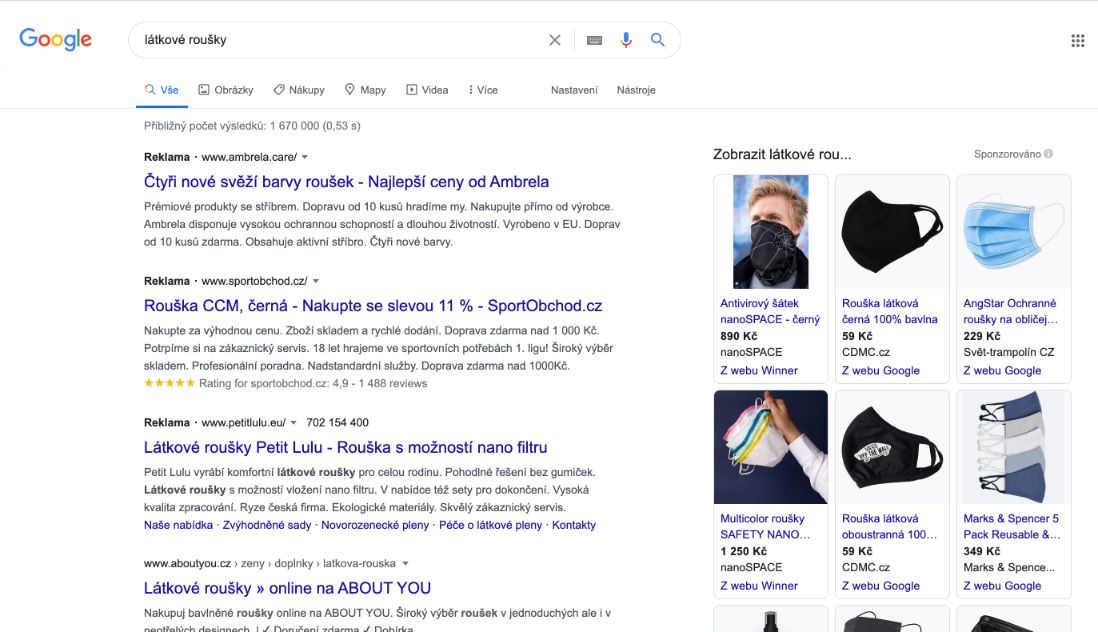Screen dimensions: 1098x632
Task: Click Rouška látková oboustranná 100 title
Action: (x=889, y=526)
